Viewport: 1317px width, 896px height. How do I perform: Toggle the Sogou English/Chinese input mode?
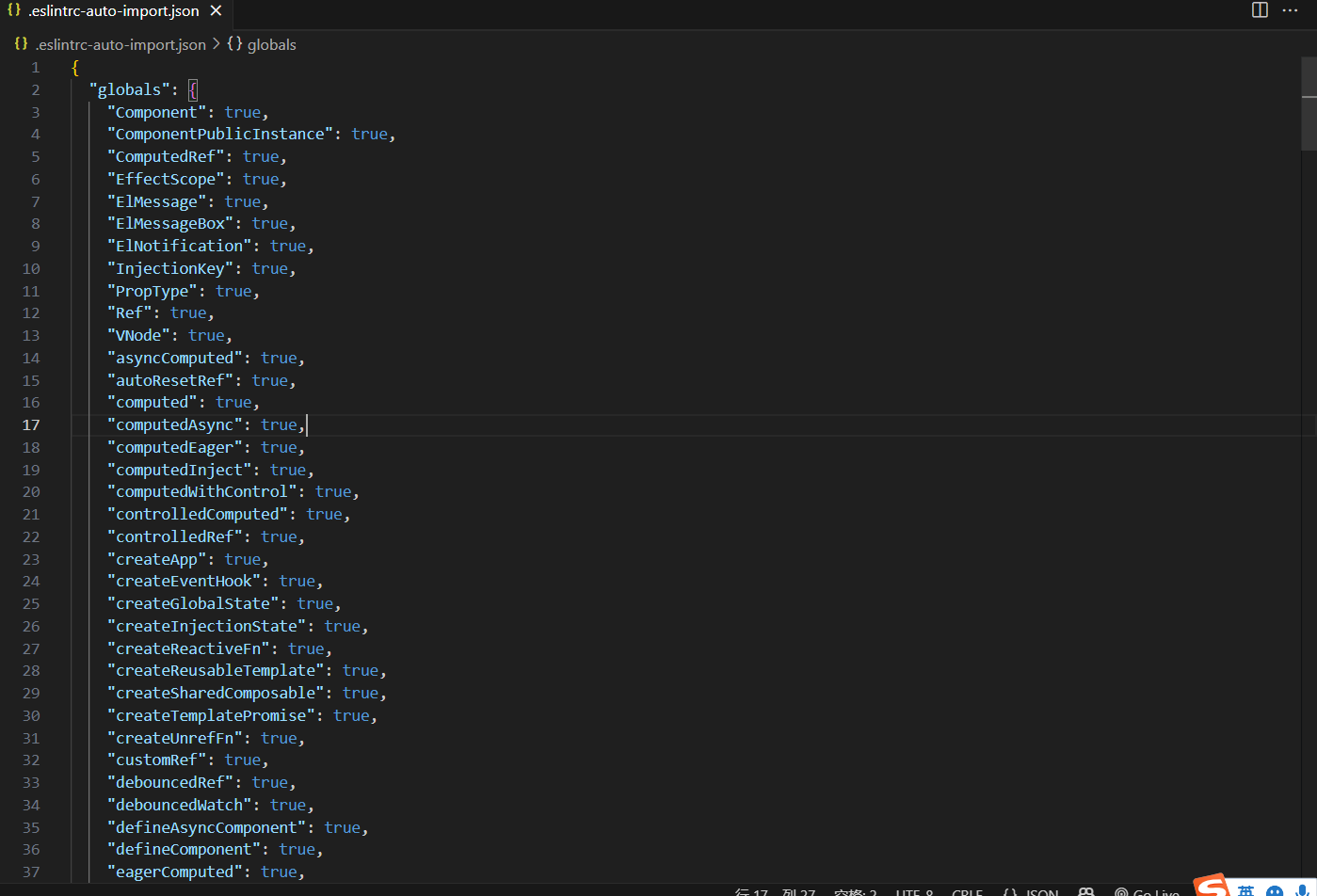pos(1246,889)
